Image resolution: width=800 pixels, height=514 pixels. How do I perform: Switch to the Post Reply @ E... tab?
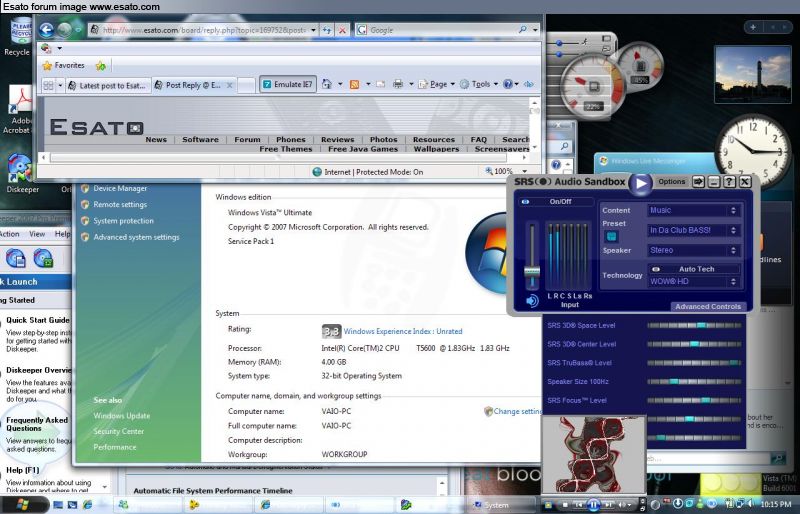coord(195,85)
